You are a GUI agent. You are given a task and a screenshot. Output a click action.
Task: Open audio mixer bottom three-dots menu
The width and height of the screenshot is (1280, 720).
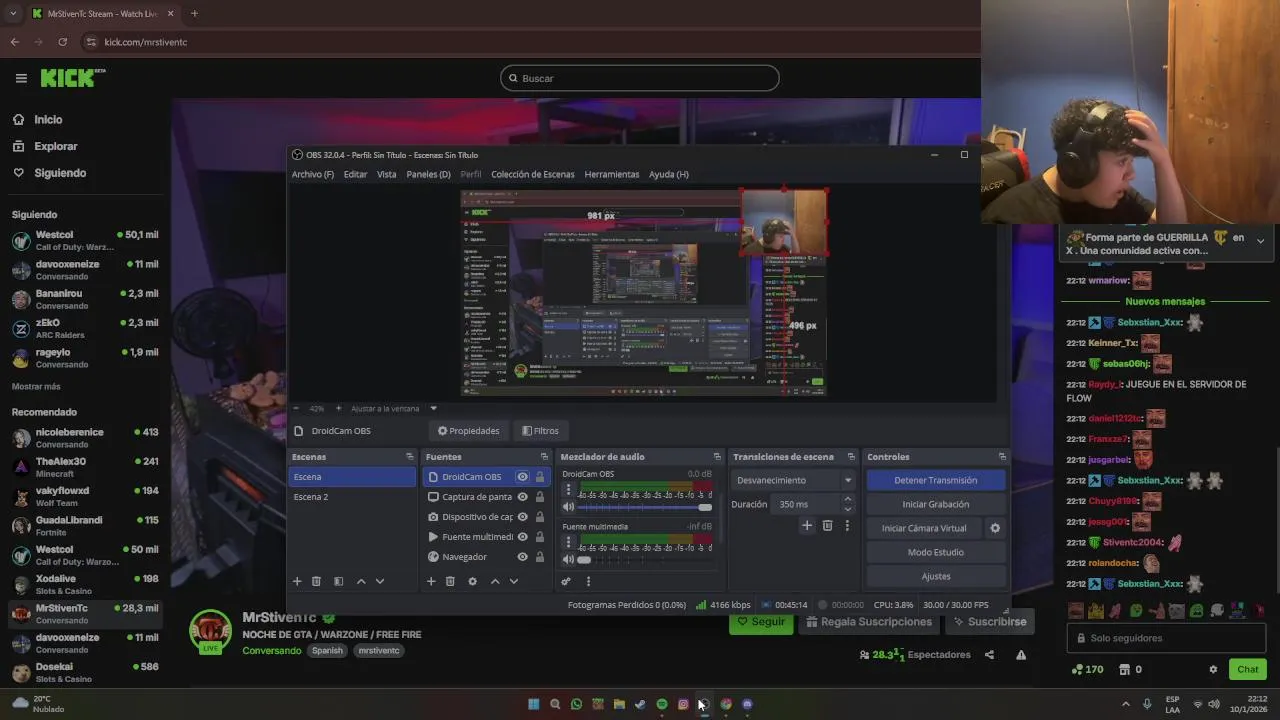(588, 581)
